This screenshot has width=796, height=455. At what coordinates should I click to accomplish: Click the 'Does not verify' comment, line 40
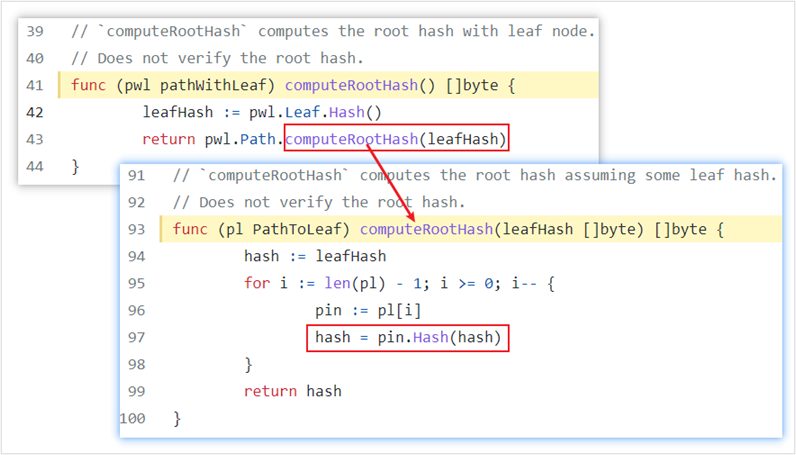click(x=218, y=58)
